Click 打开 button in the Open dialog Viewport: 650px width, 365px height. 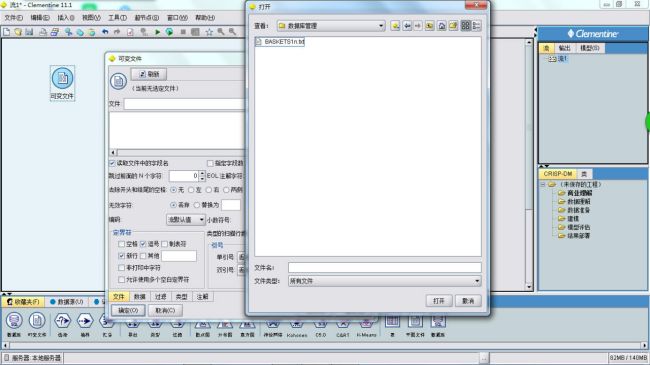point(439,301)
